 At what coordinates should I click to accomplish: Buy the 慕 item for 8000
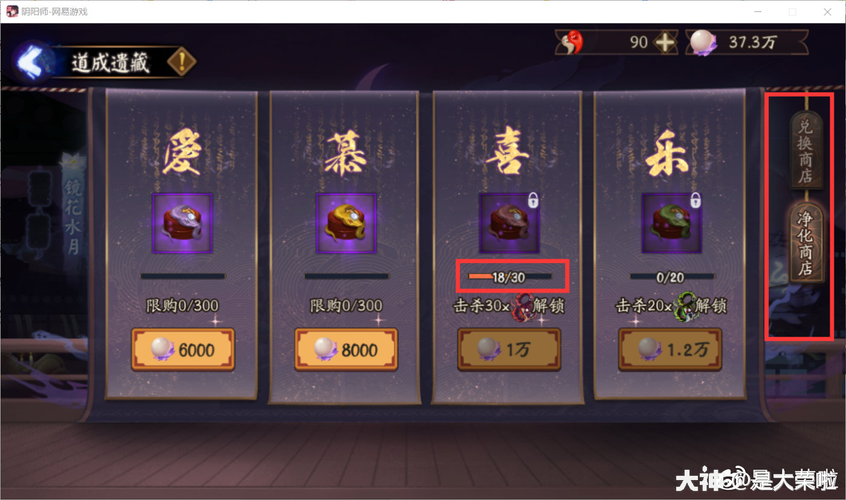click(346, 350)
